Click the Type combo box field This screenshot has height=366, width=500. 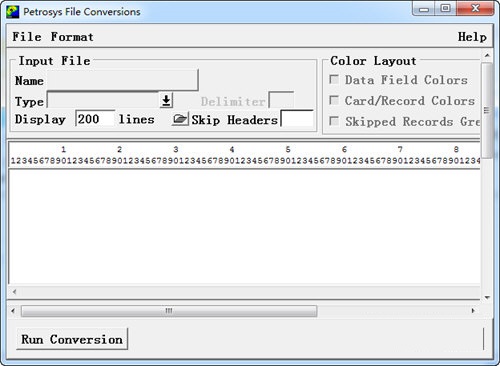[x=103, y=100]
